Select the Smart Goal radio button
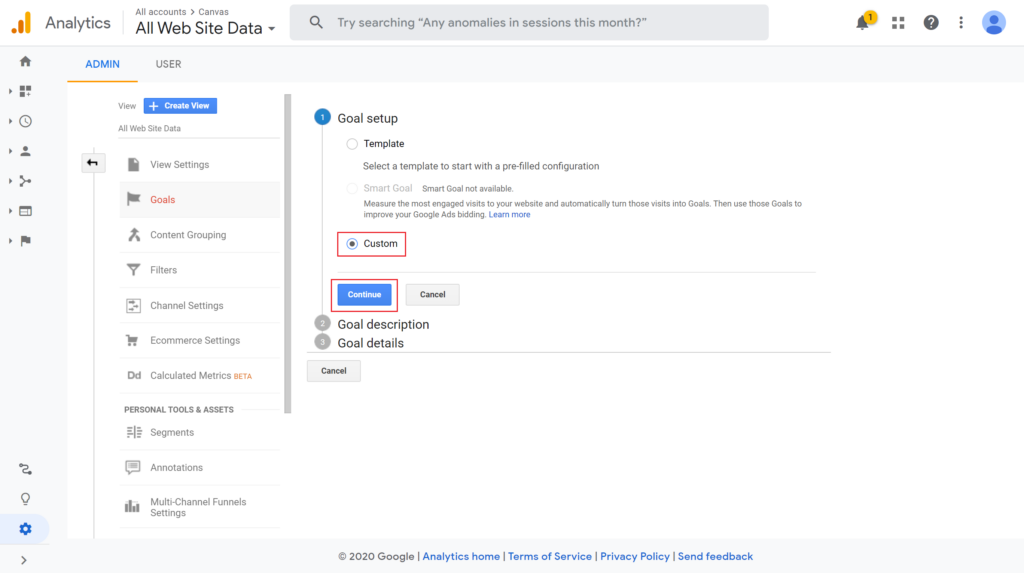The width and height of the screenshot is (1024, 573). coord(352,188)
